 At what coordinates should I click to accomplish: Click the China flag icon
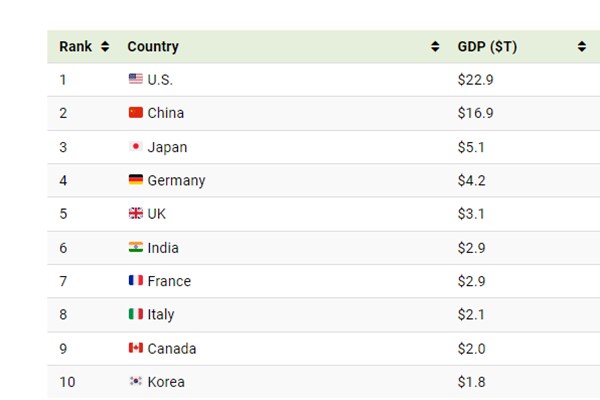tap(135, 113)
